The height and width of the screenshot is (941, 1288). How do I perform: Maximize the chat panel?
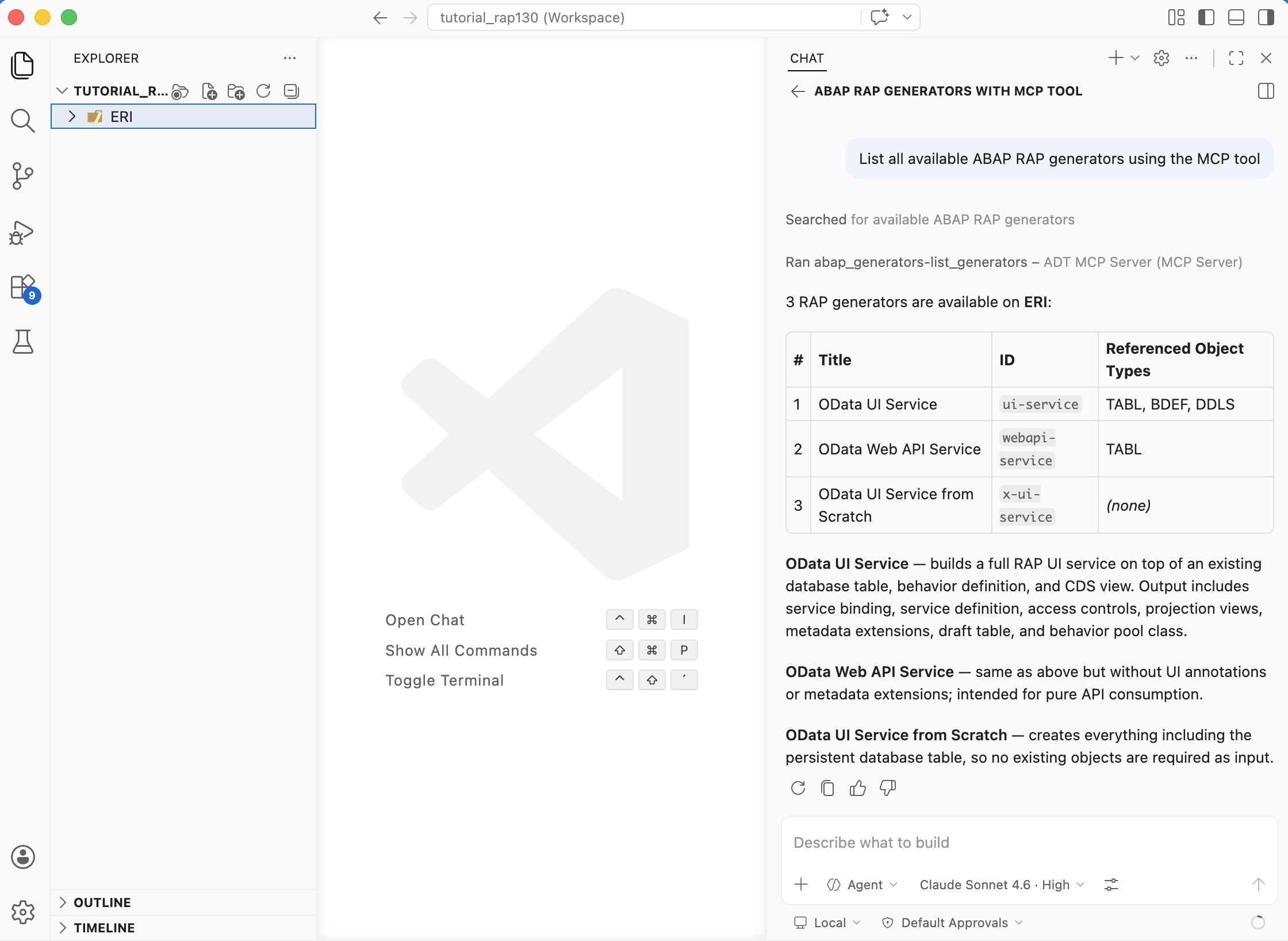pyautogui.click(x=1236, y=58)
